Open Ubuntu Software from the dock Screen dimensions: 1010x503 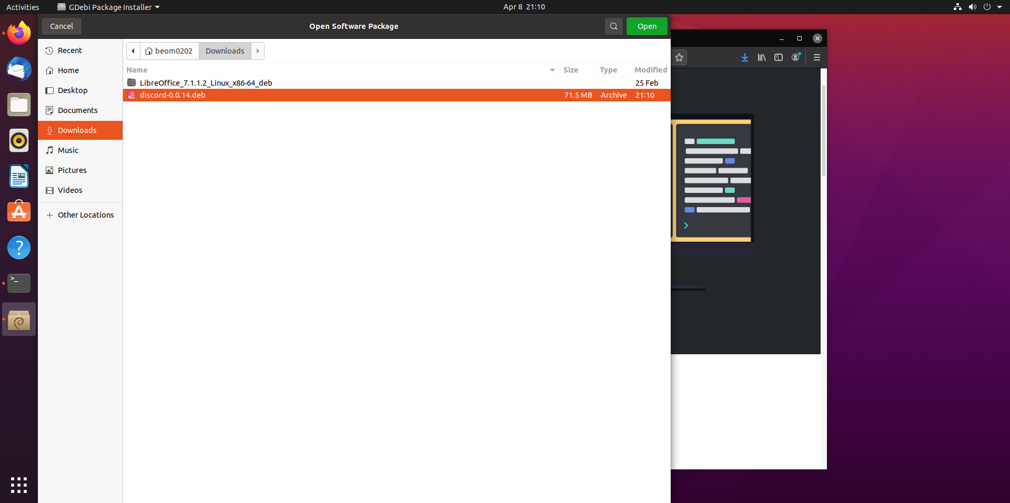19,212
